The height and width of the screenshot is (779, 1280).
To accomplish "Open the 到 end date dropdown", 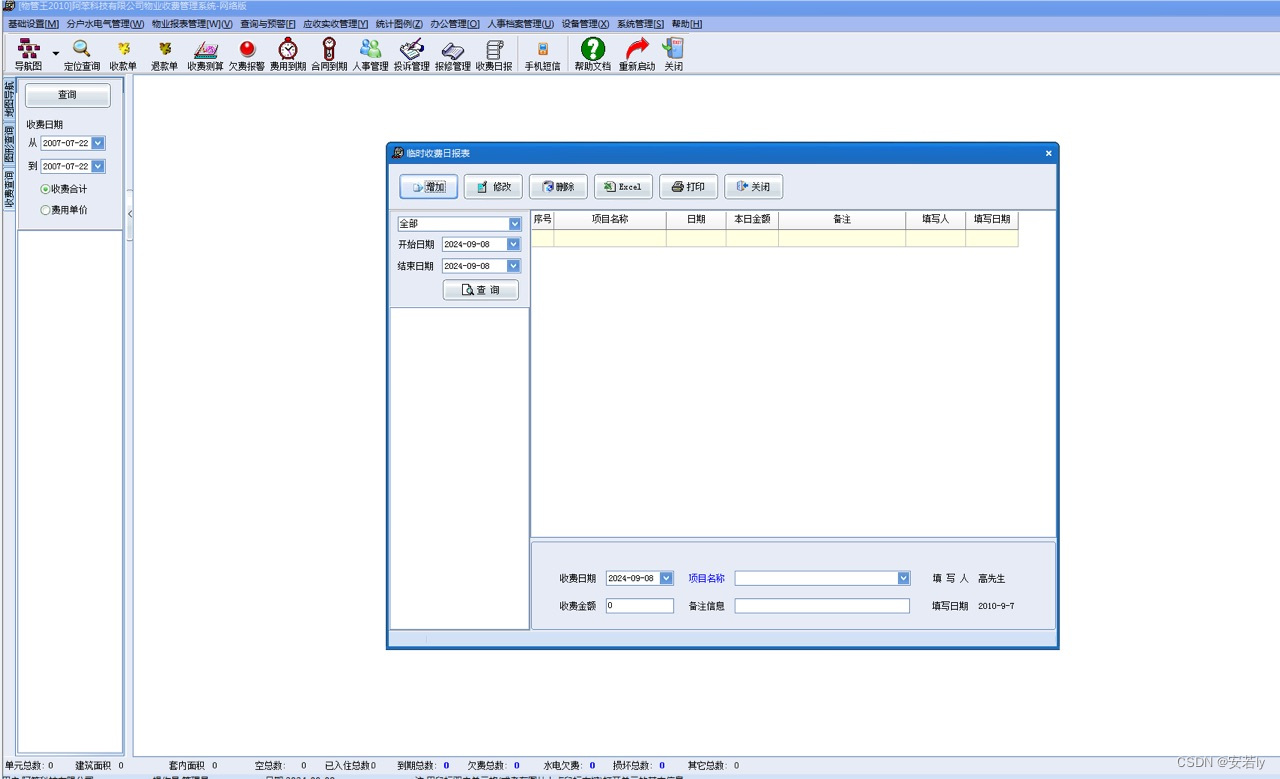I will [98, 166].
